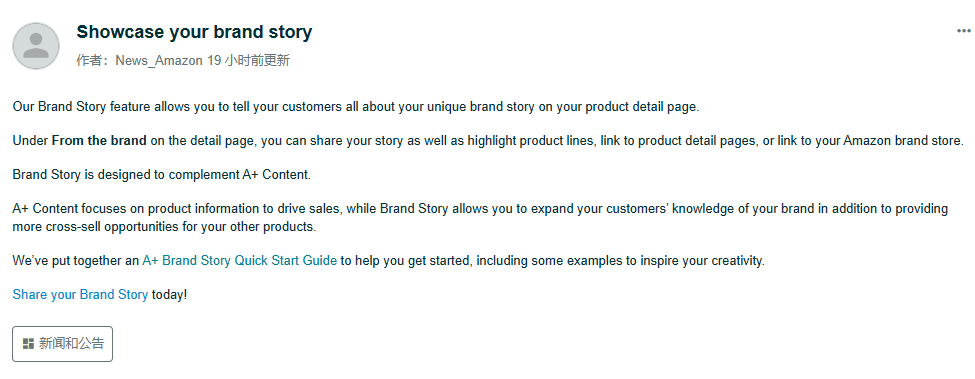Open the three-dot more options menu
This screenshot has height=379, width=975.
(963, 31)
